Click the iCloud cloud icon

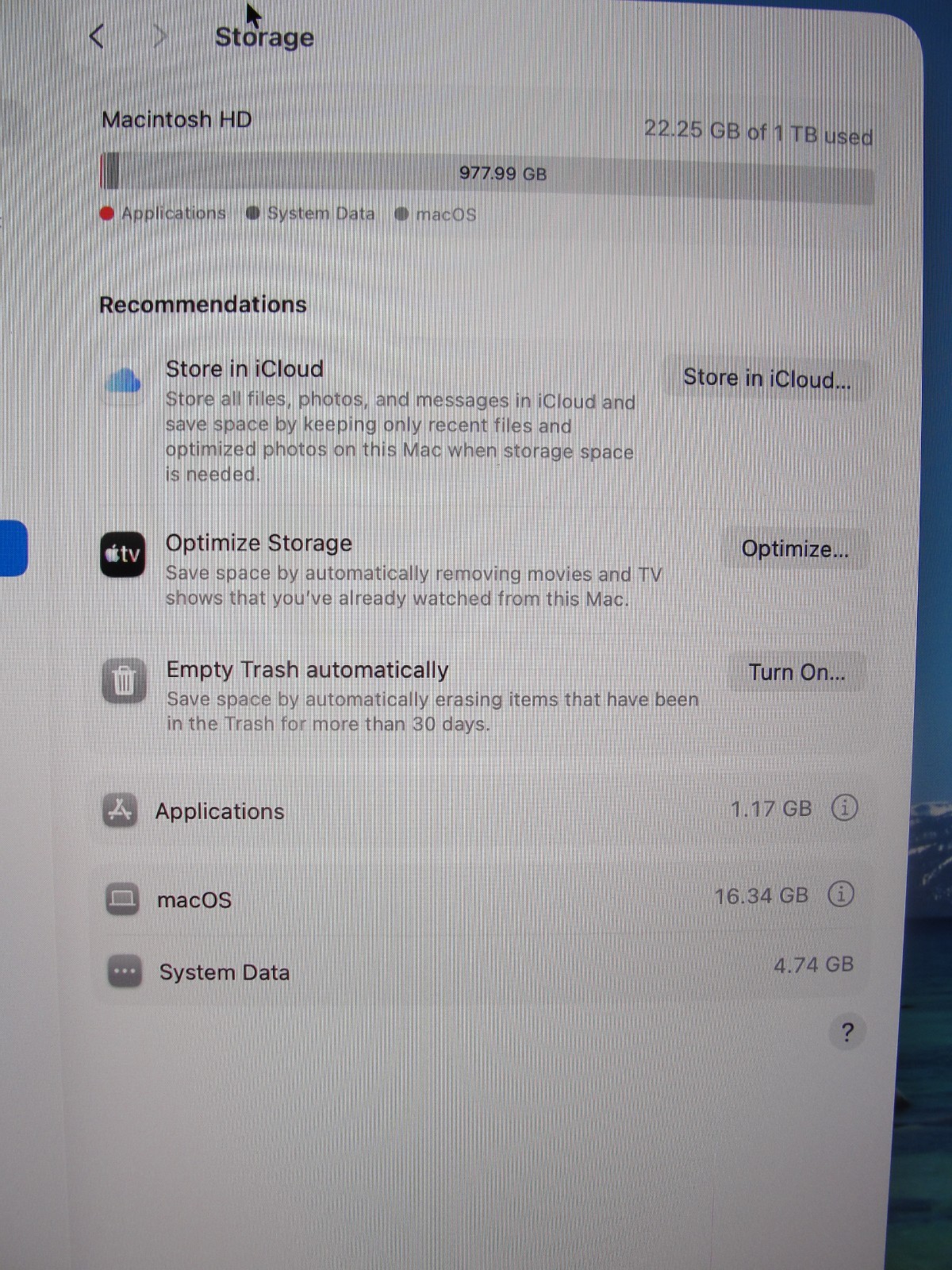[x=123, y=382]
